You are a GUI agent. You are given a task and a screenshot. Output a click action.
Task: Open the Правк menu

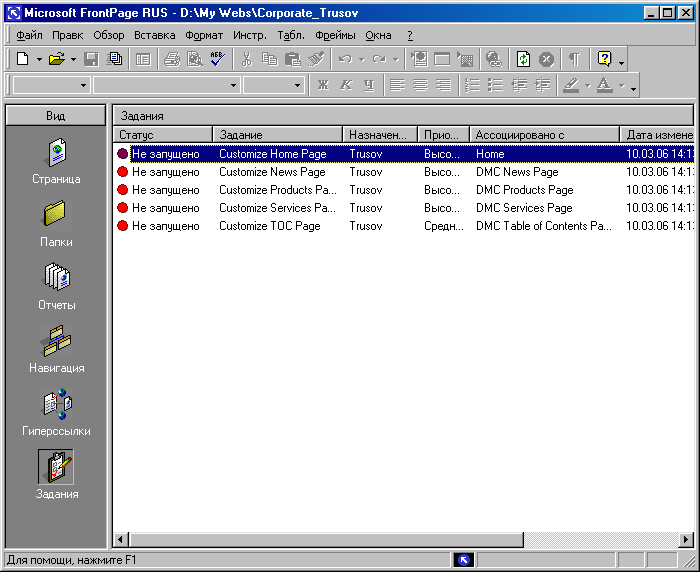tap(67, 35)
